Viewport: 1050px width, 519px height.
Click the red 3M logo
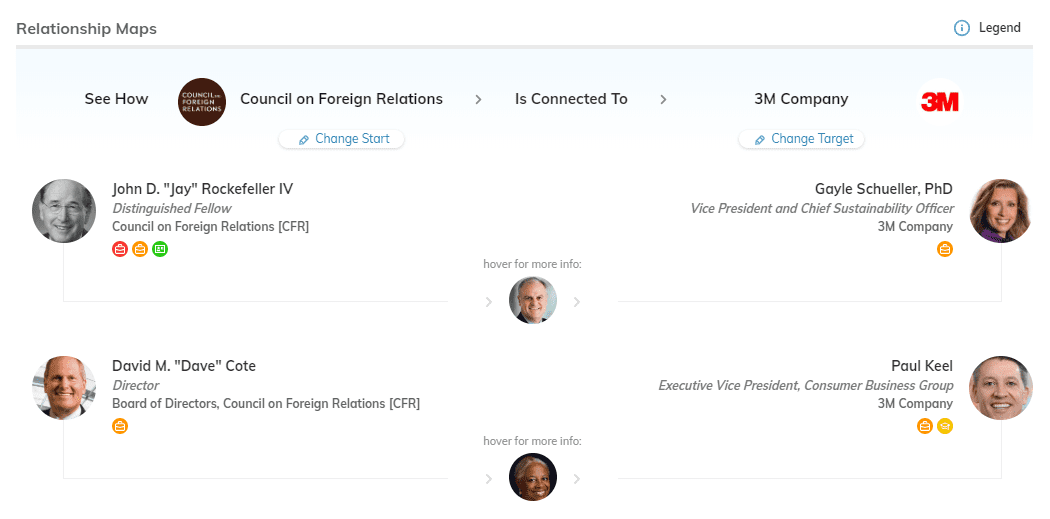click(x=940, y=102)
